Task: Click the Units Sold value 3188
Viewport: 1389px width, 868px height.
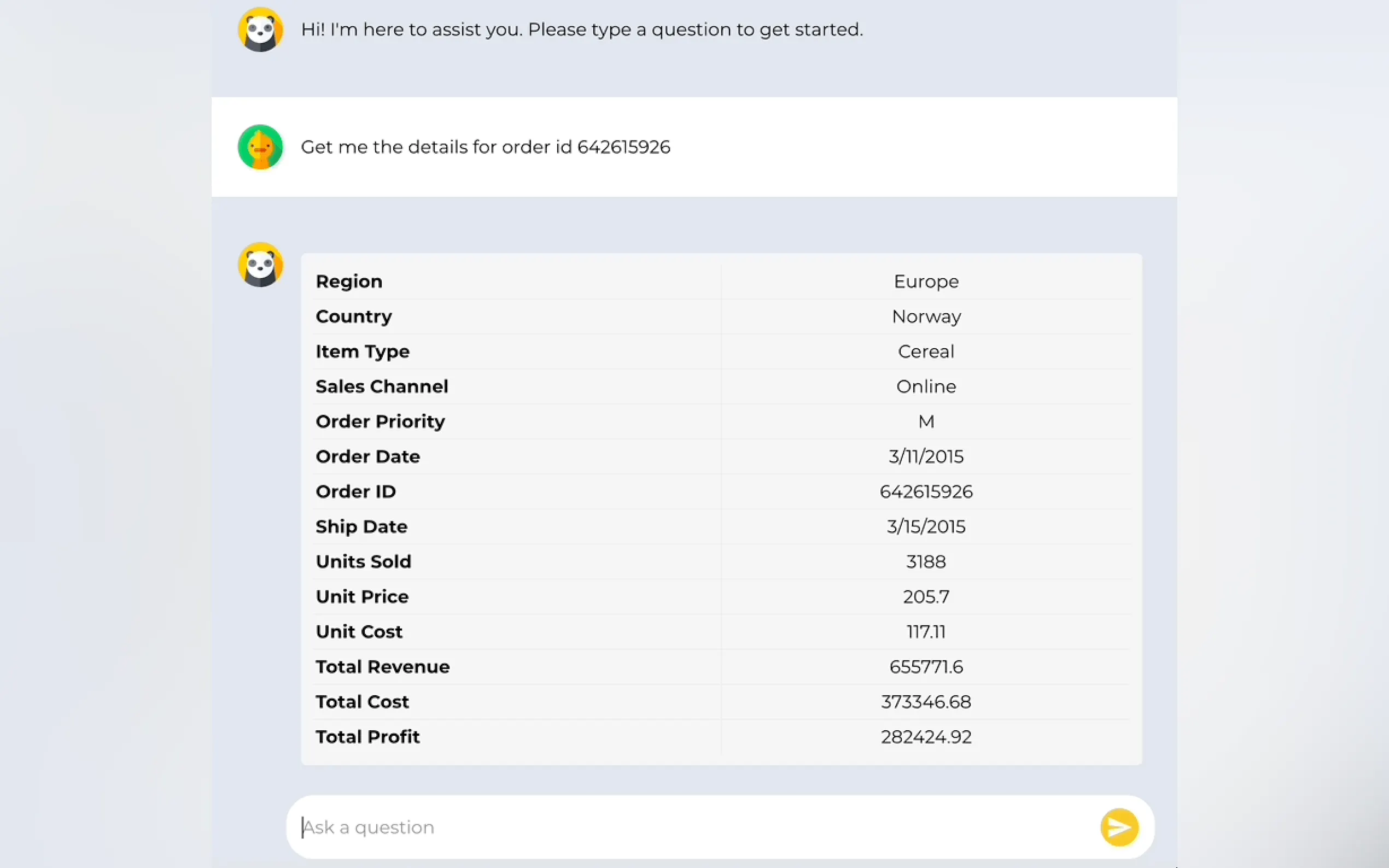Action: pos(926,561)
